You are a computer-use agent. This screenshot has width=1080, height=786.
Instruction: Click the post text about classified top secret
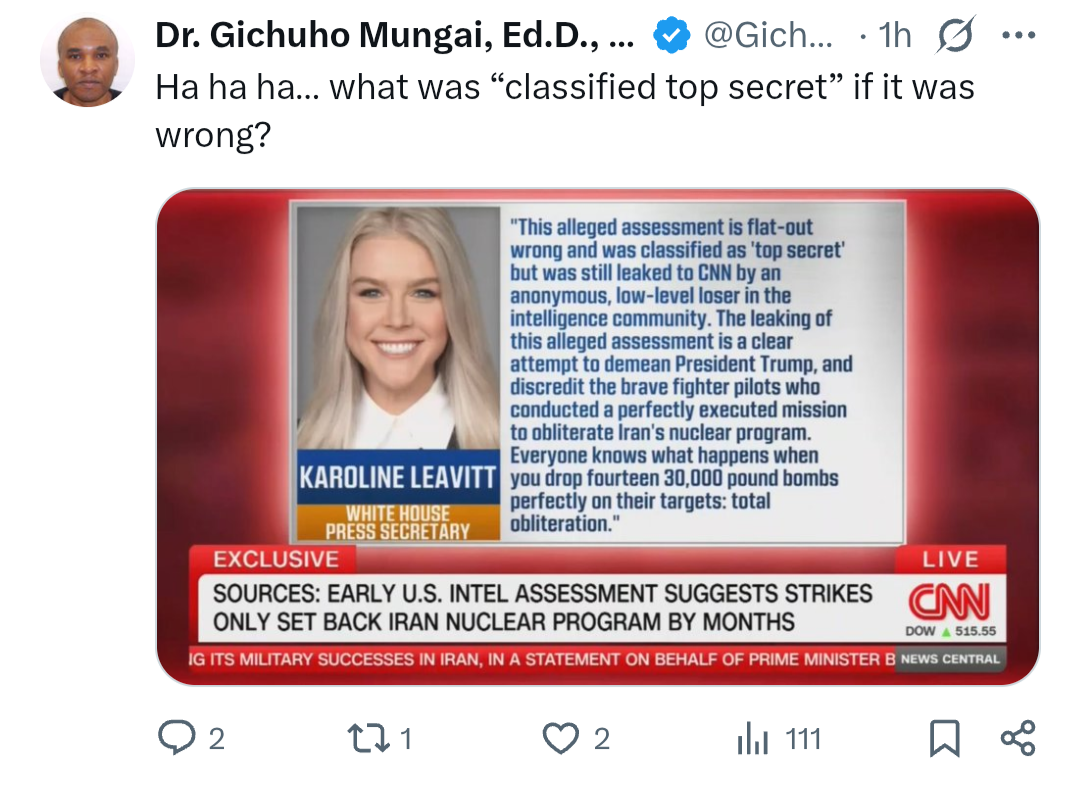pos(565,110)
